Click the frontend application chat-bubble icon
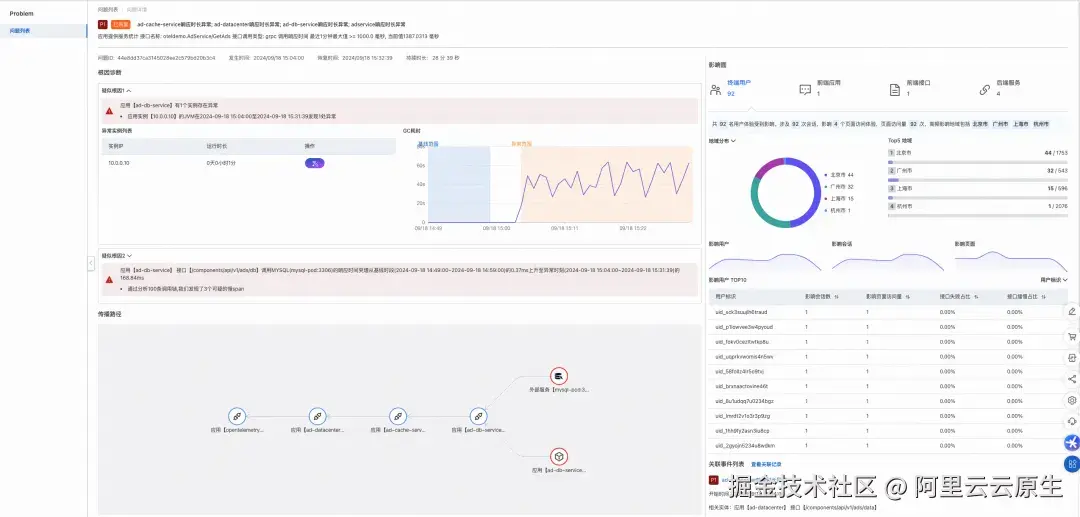Viewport: 1080px width, 517px height. (805, 89)
